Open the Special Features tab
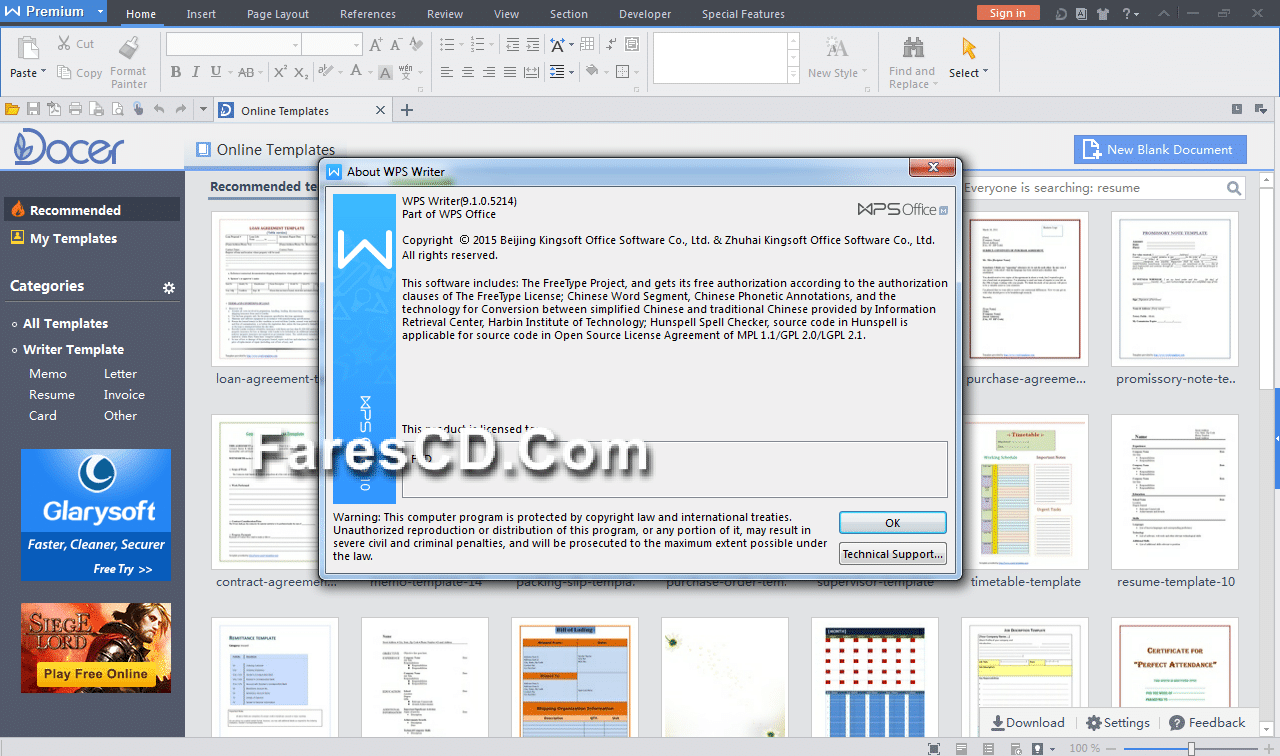This screenshot has height=756, width=1280. [743, 14]
